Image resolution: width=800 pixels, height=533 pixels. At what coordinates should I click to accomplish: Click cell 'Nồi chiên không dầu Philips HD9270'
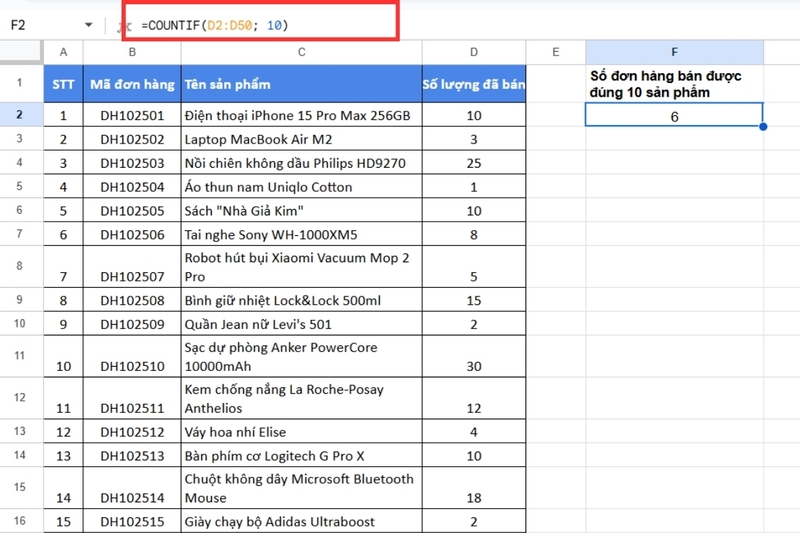(x=302, y=163)
